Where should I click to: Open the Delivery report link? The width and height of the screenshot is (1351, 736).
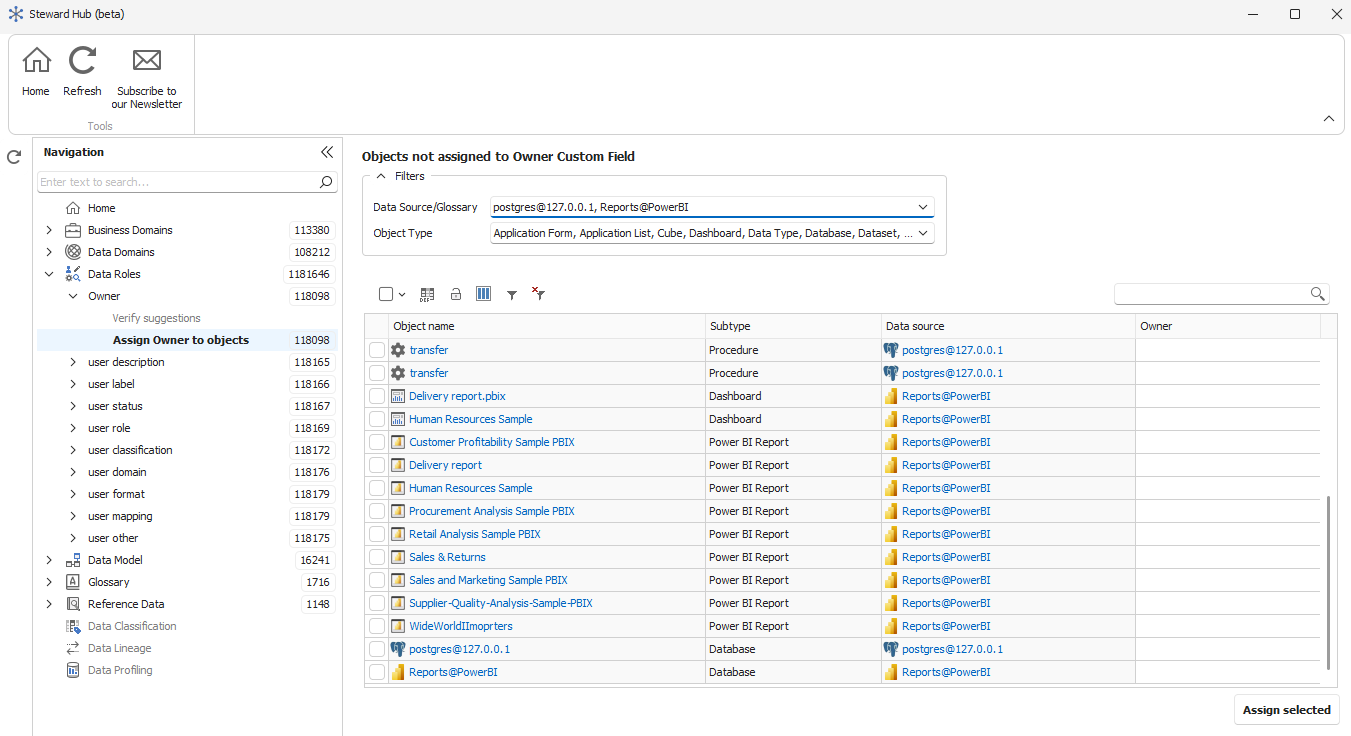[445, 465]
